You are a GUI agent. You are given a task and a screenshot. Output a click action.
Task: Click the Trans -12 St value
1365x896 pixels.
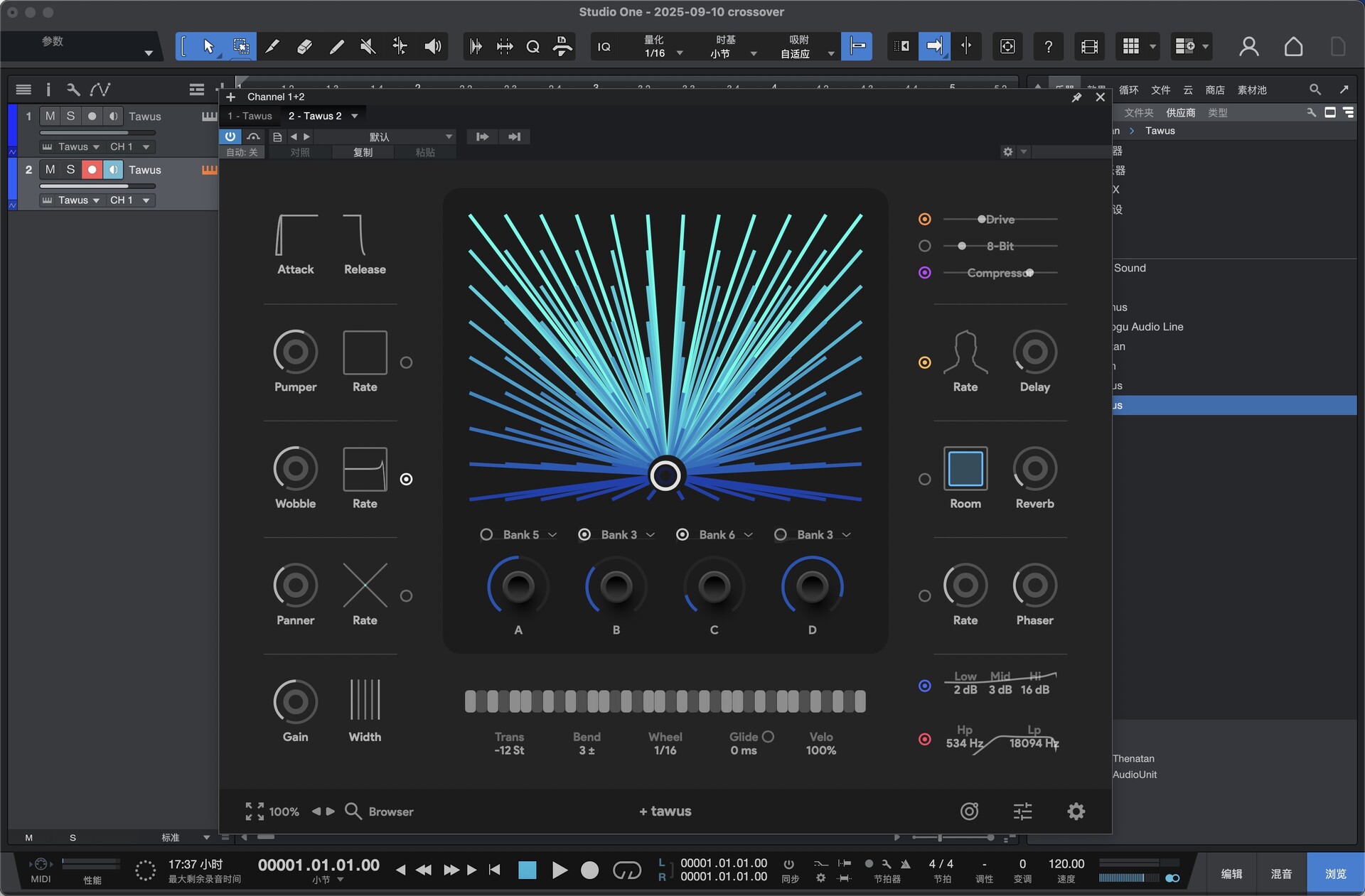(509, 750)
